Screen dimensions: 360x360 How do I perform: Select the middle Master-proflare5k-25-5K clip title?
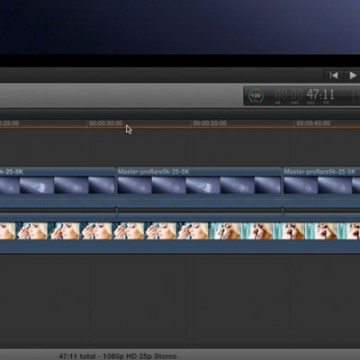(154, 172)
